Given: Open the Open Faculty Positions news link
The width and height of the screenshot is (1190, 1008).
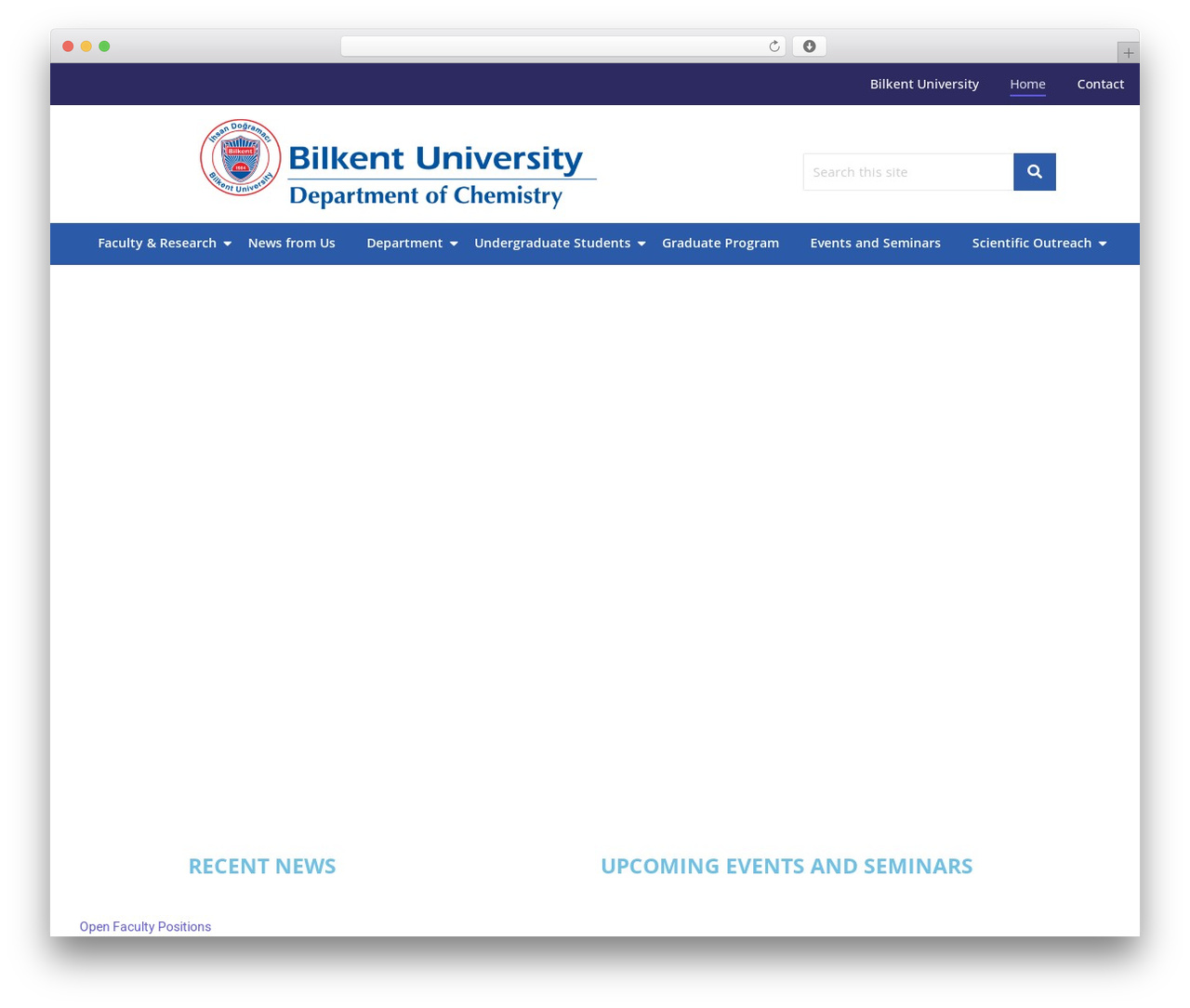Looking at the screenshot, I should tap(145, 926).
